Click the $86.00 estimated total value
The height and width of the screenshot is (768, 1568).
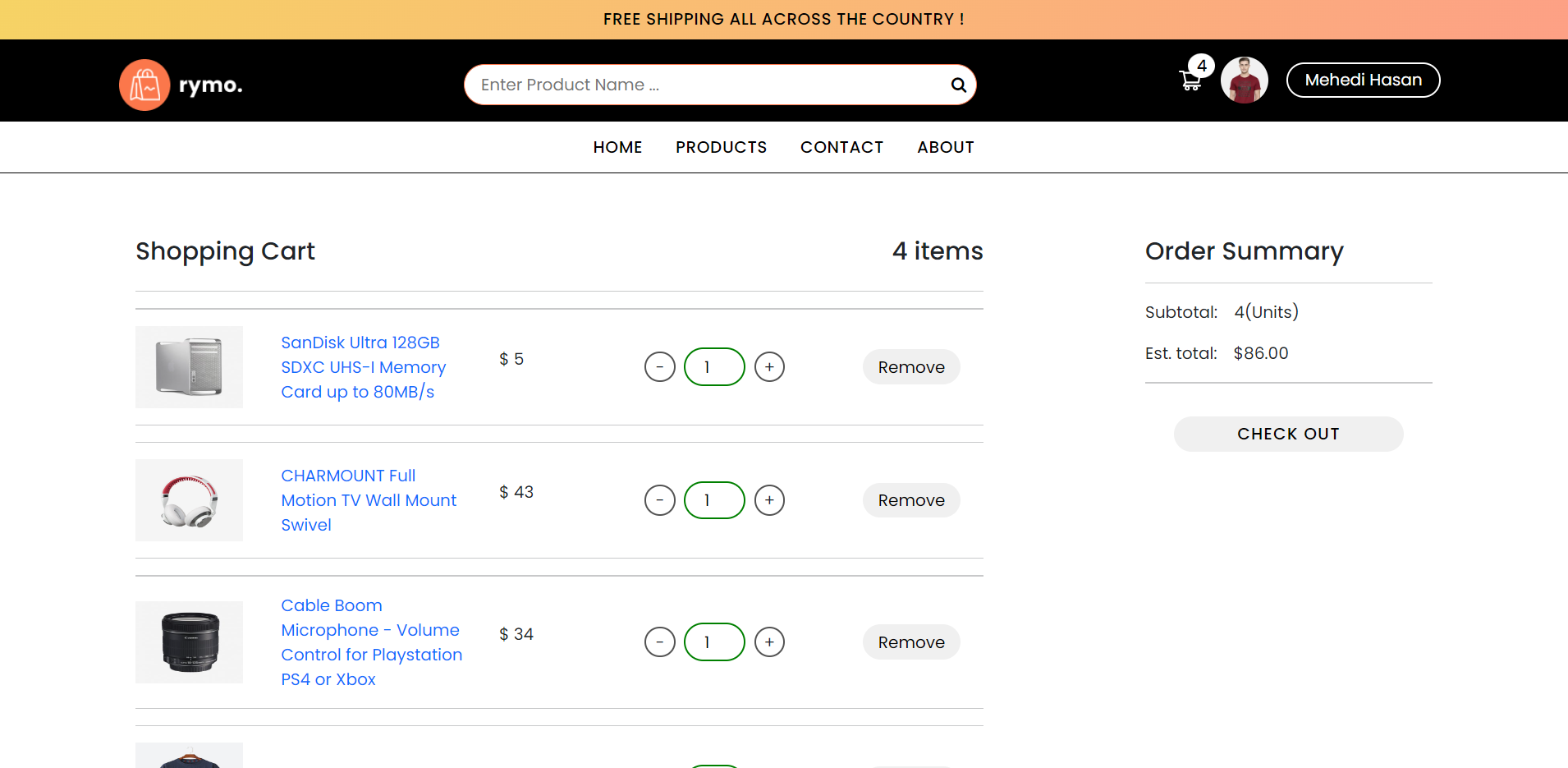click(x=1261, y=353)
